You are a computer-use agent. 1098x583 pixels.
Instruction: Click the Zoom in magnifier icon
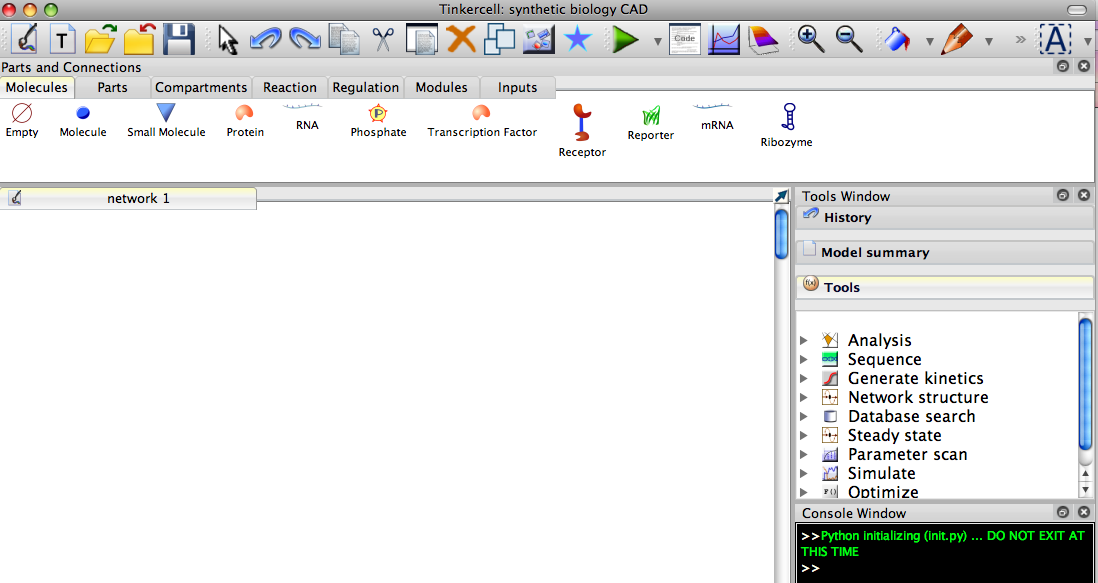pyautogui.click(x=811, y=40)
